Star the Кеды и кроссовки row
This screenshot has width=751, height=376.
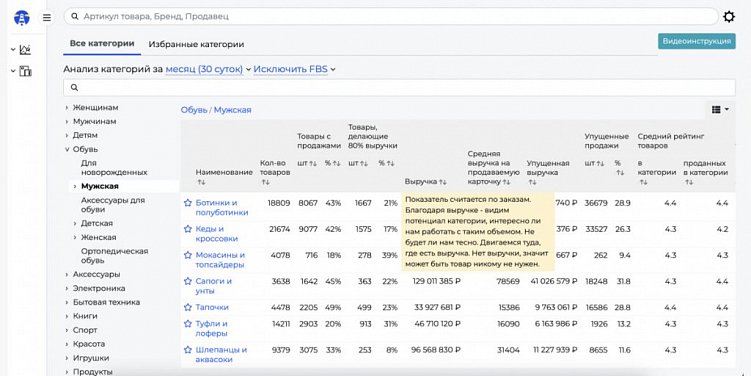tap(188, 229)
